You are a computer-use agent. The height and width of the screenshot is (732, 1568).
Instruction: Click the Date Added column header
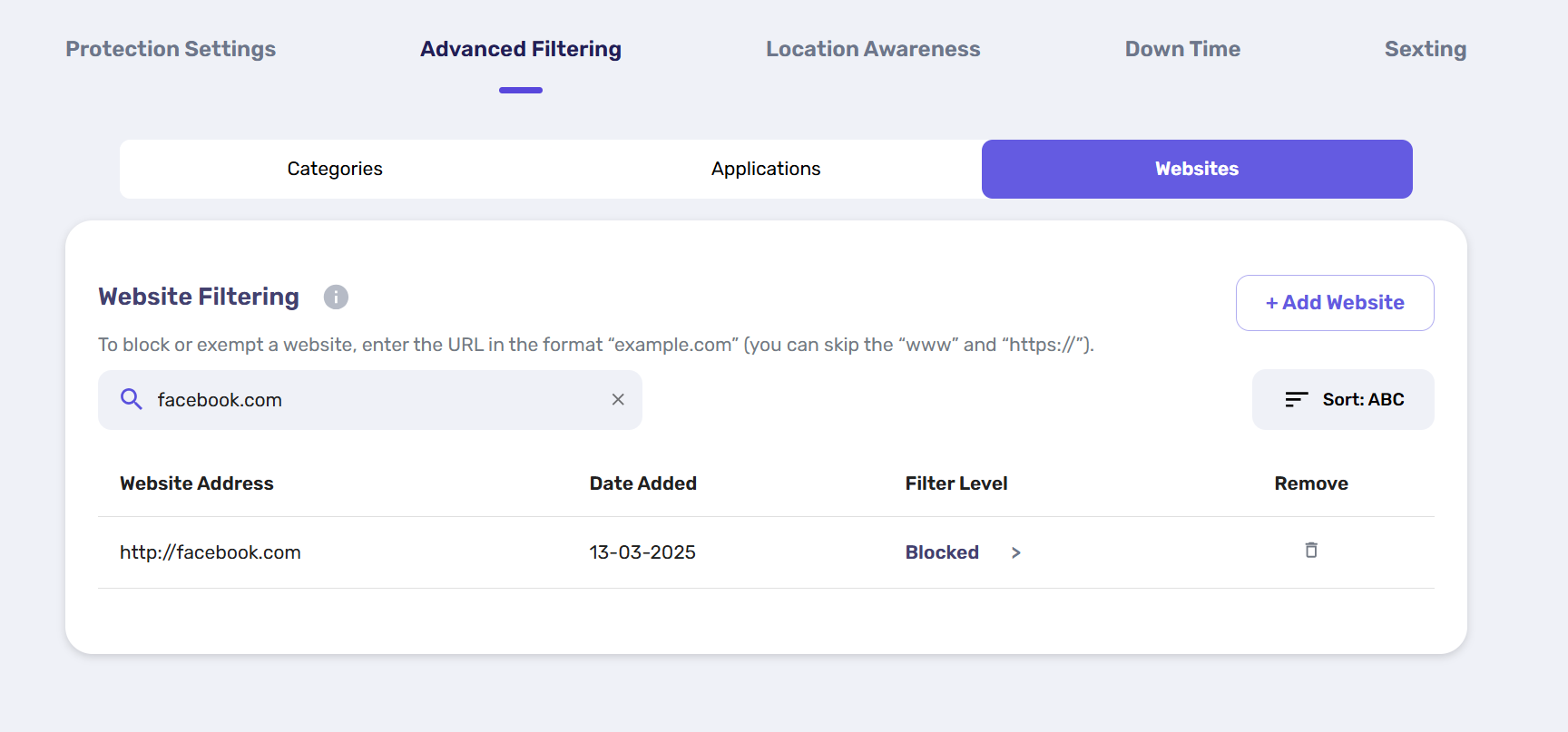643,483
